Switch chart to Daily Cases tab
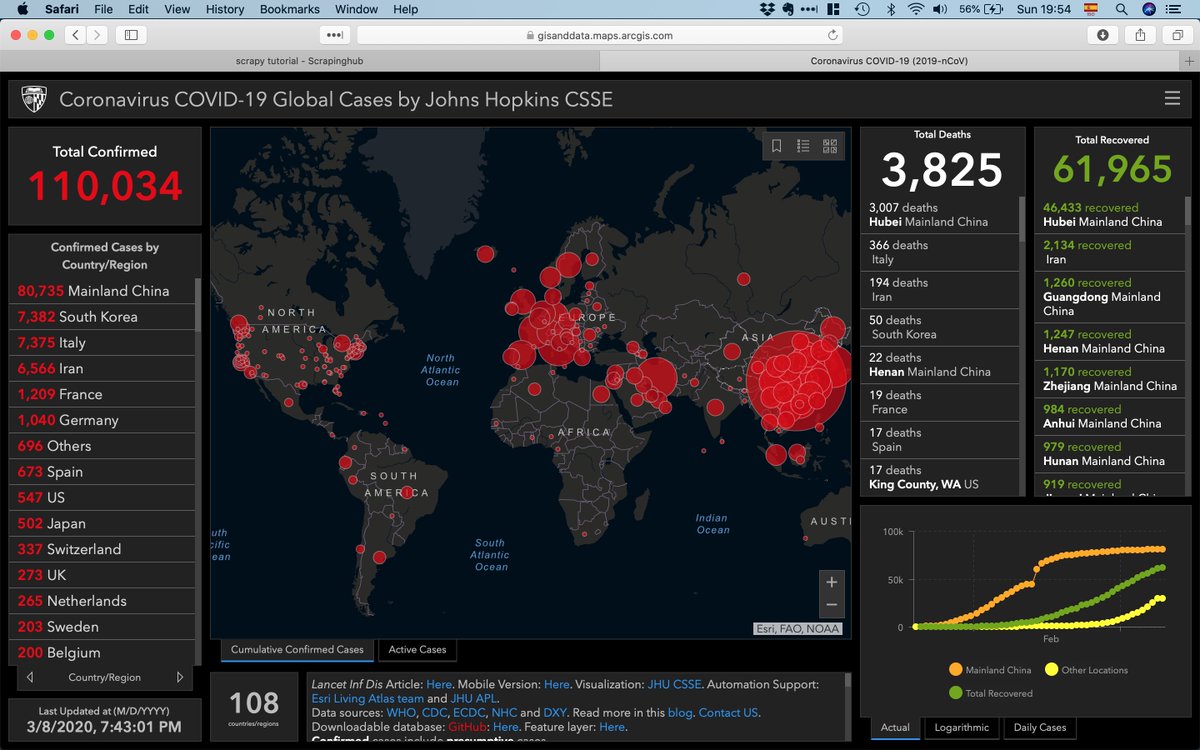Viewport: 1200px width, 750px height. coord(1040,728)
